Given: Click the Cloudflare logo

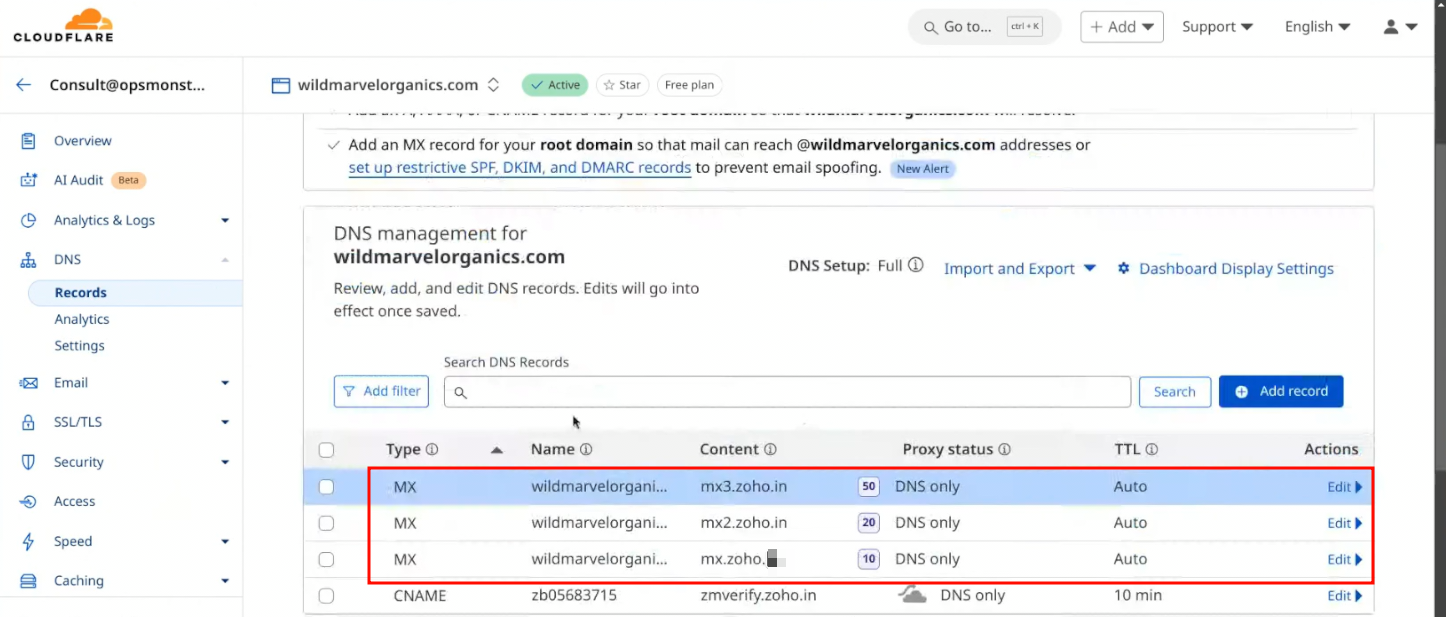Looking at the screenshot, I should 63,26.
